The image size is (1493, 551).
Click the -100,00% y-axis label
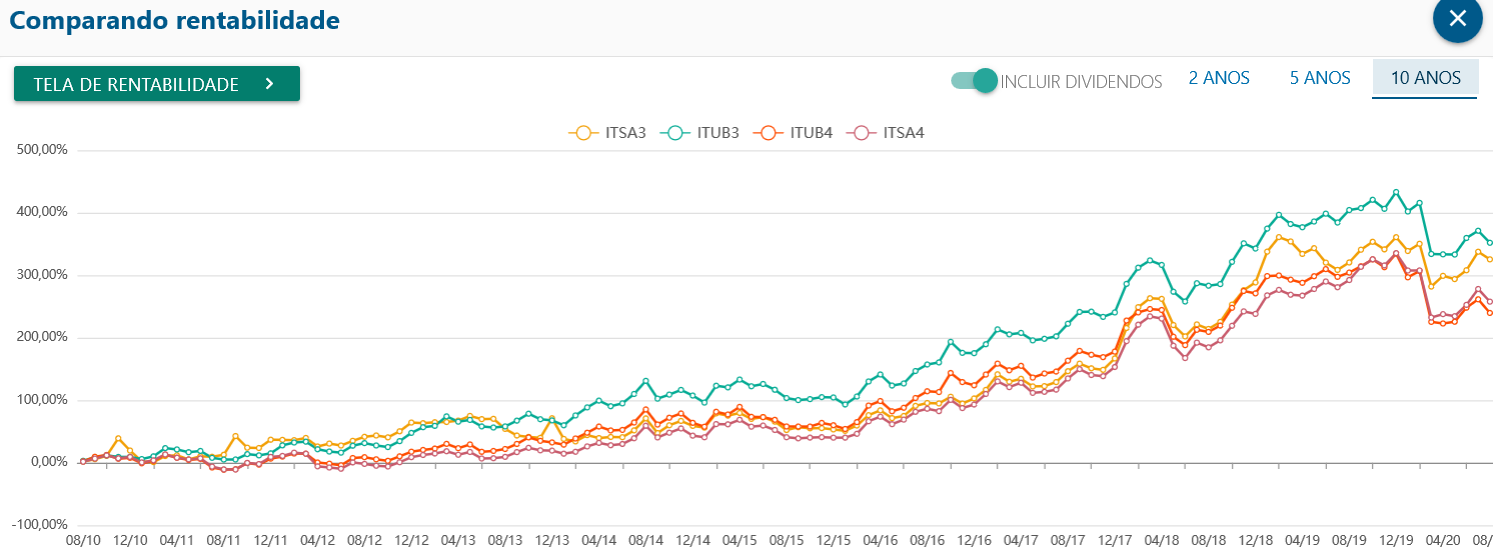41,525
